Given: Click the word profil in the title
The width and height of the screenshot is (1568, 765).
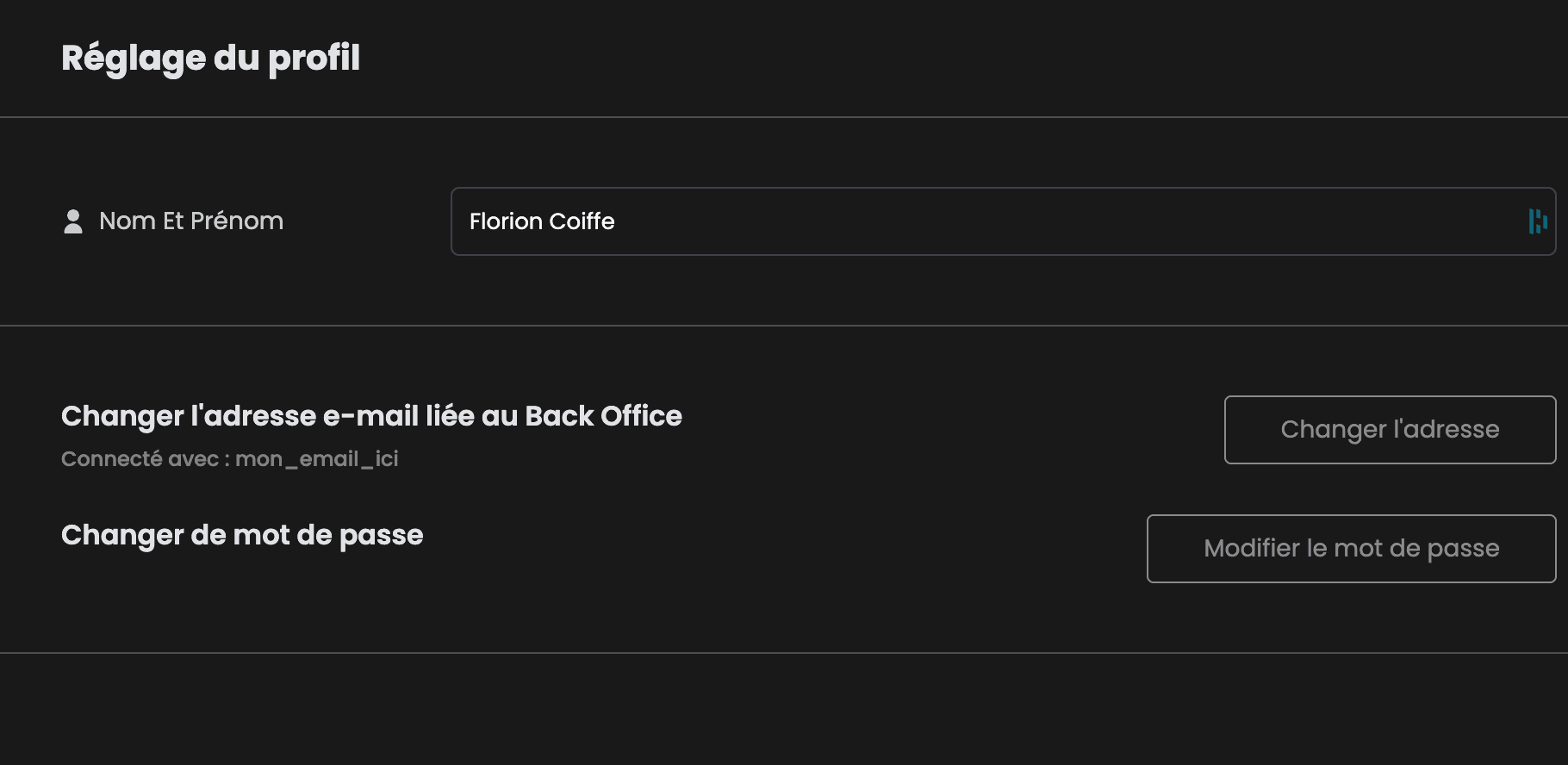Looking at the screenshot, I should pos(314,59).
